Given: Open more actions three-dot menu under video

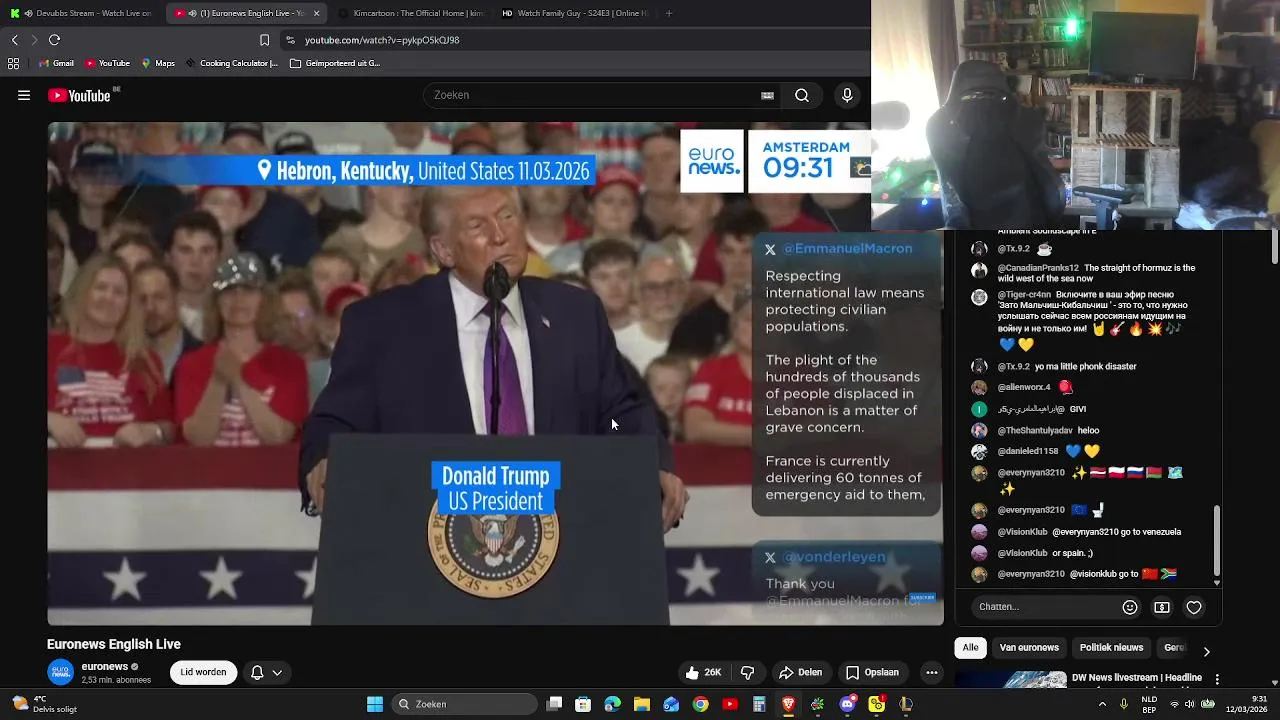Looking at the screenshot, I should [931, 672].
